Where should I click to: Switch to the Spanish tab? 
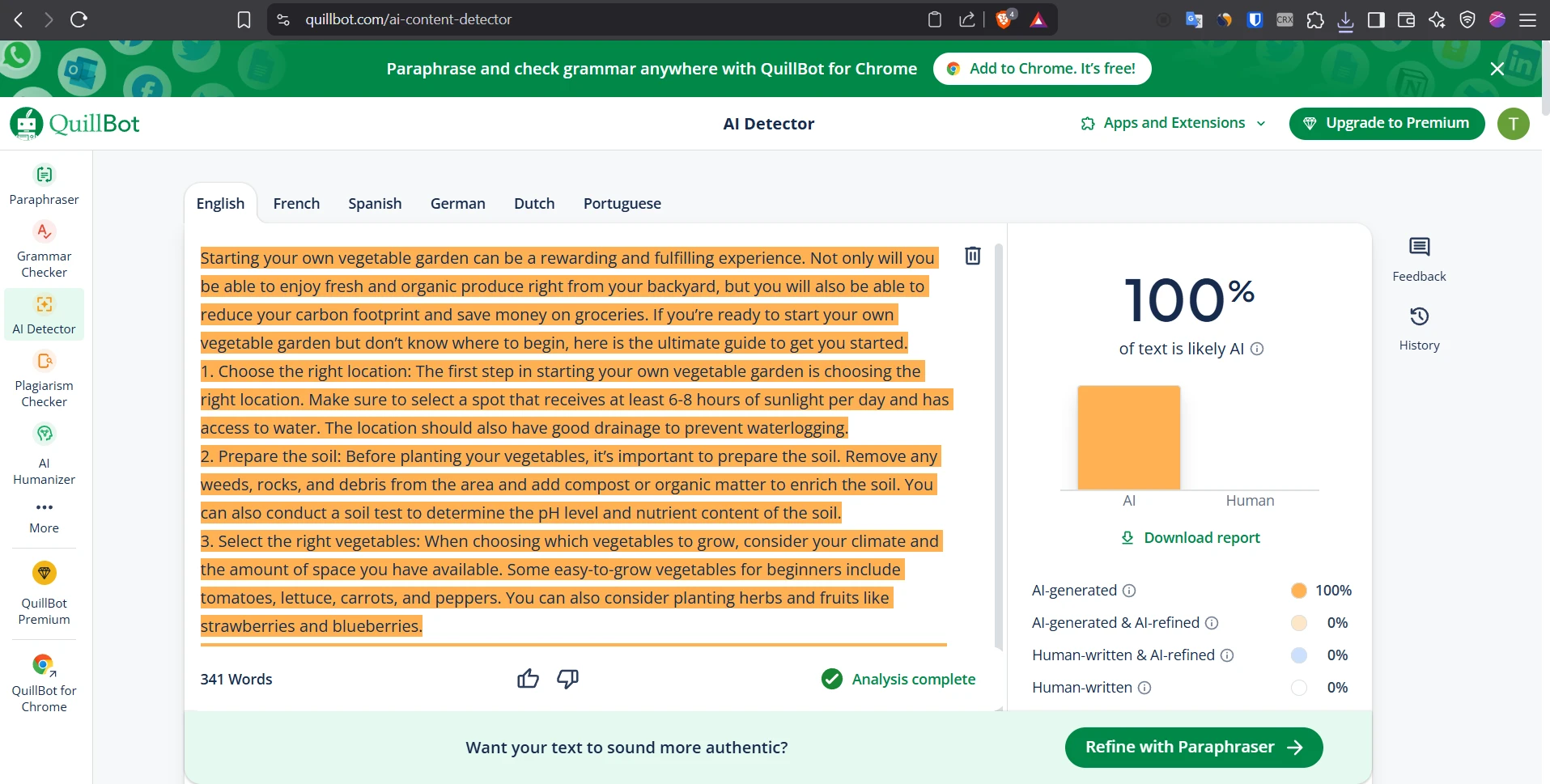(375, 203)
